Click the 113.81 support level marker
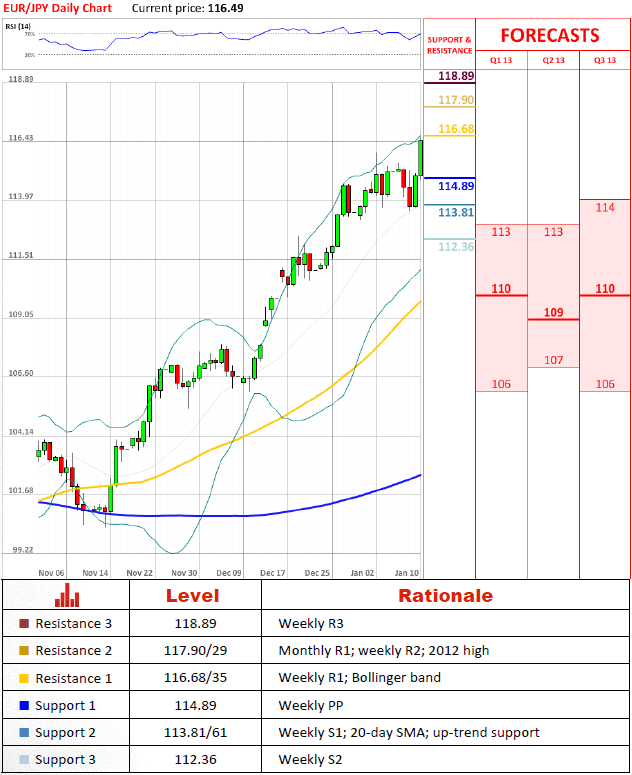The height and width of the screenshot is (775, 632). [x=456, y=213]
